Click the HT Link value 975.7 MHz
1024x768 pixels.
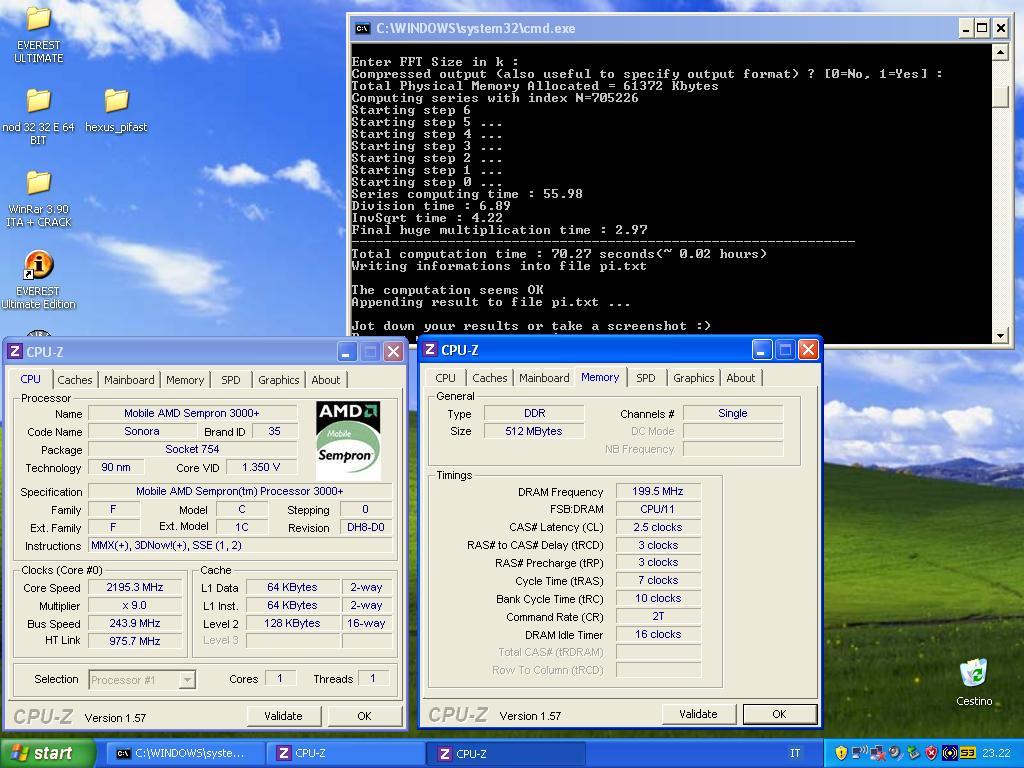pos(135,641)
